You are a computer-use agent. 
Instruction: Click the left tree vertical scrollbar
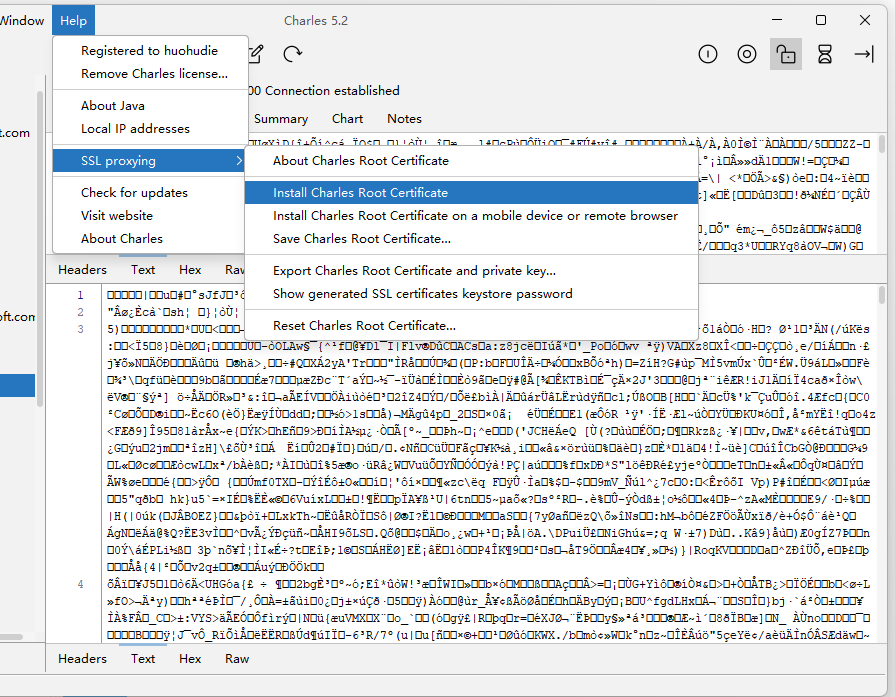(x=40, y=248)
